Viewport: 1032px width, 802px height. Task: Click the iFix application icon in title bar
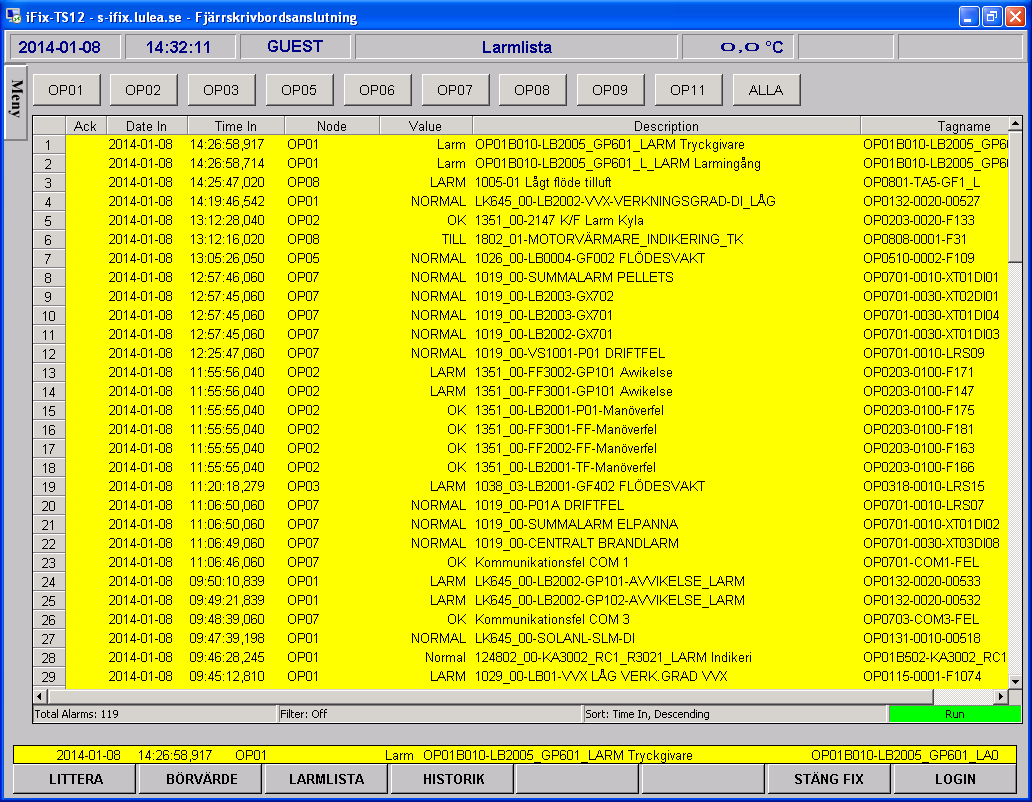point(13,16)
